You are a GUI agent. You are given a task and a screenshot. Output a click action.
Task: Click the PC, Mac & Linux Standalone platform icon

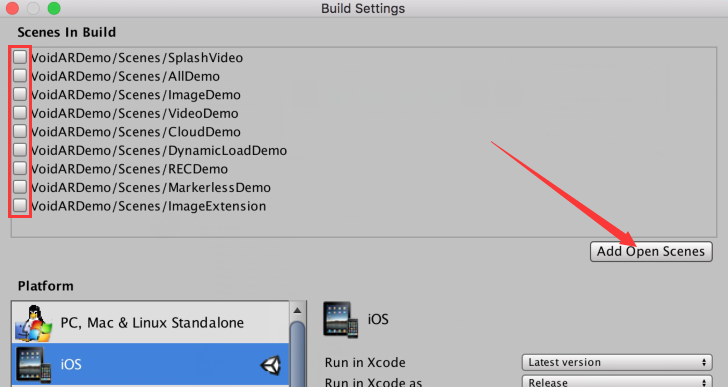tap(34, 323)
